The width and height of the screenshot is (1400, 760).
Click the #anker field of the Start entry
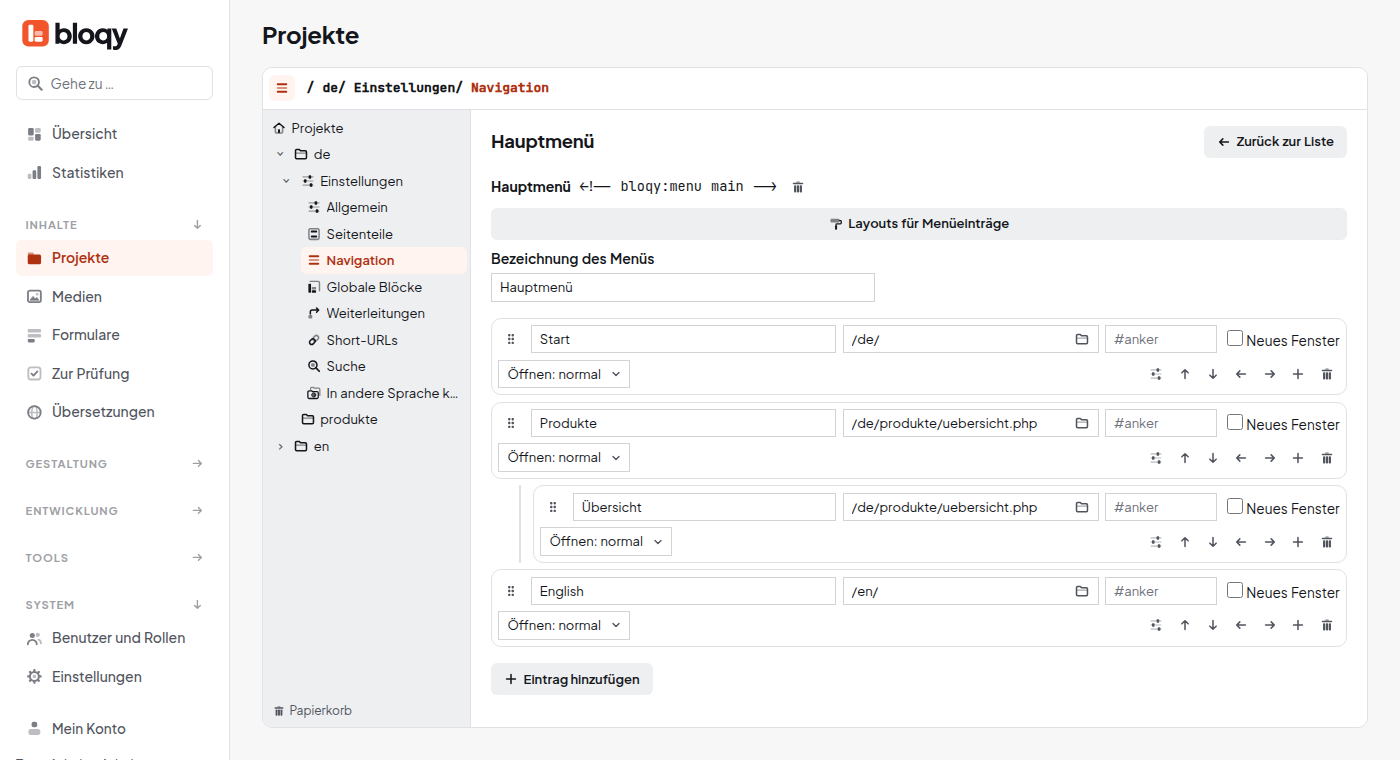(x=1161, y=339)
